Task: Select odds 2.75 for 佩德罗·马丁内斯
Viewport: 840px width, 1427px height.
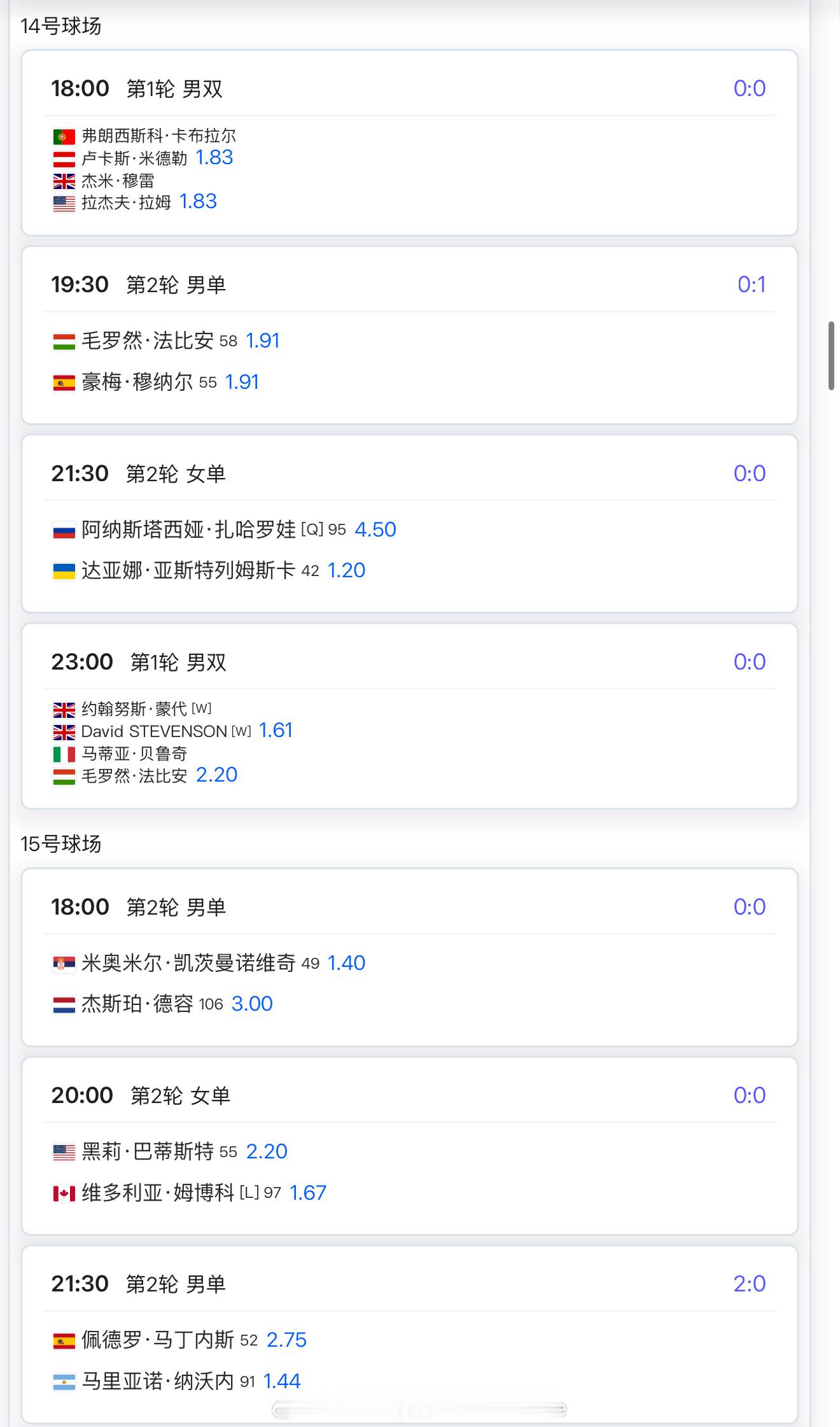Action: [286, 1340]
